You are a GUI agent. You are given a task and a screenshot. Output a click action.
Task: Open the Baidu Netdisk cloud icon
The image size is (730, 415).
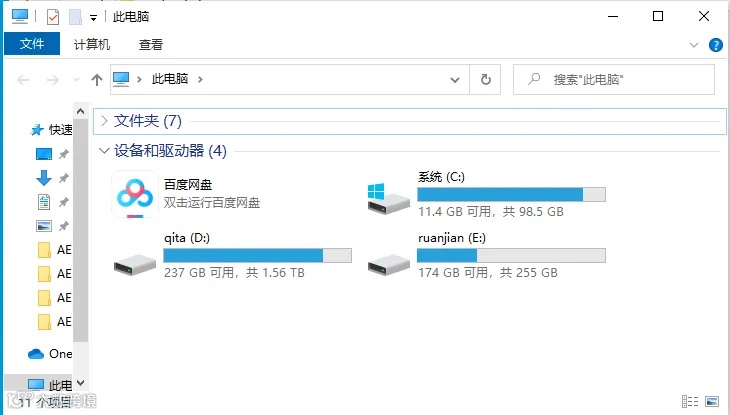coord(135,194)
